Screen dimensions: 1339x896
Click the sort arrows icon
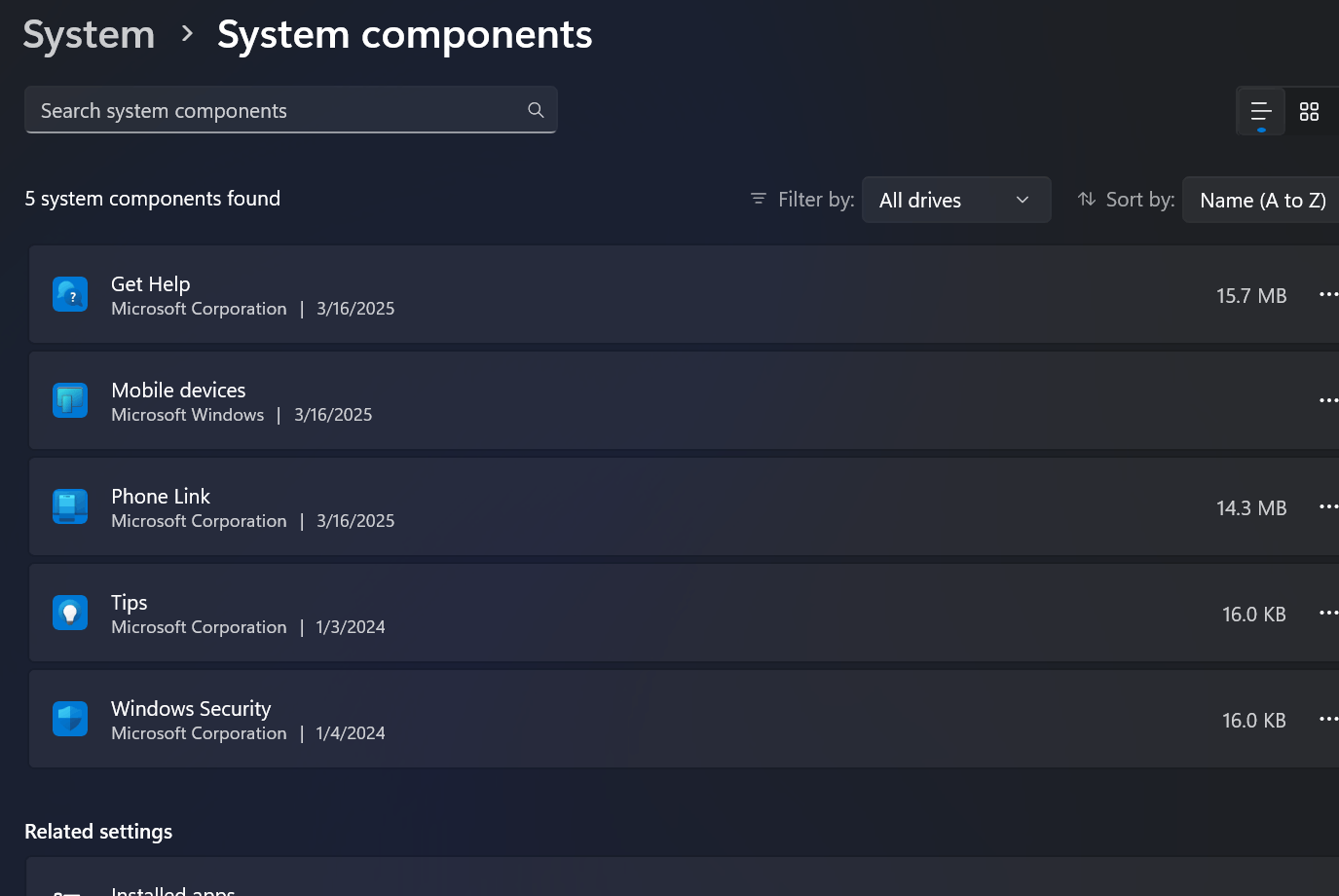(1087, 199)
